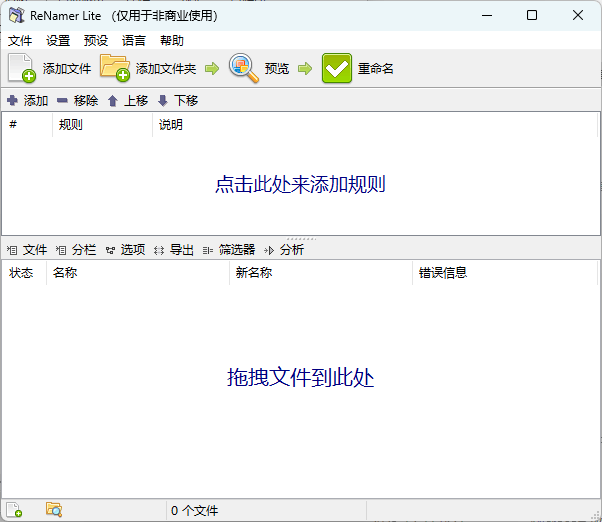602x522 pixels.
Task: Click the status bar add file icon
Action: point(15,510)
